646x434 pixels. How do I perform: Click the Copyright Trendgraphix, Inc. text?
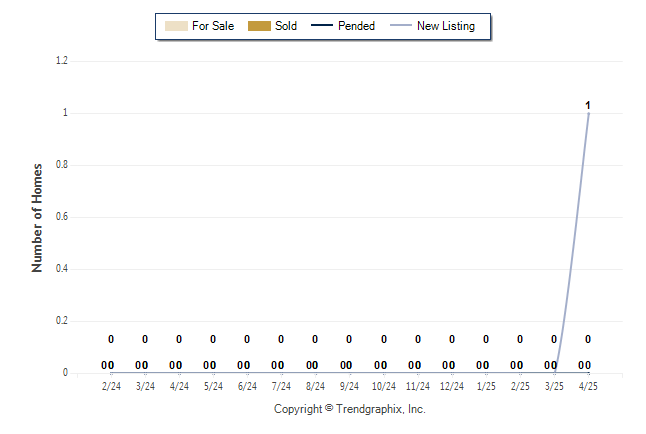(x=350, y=409)
